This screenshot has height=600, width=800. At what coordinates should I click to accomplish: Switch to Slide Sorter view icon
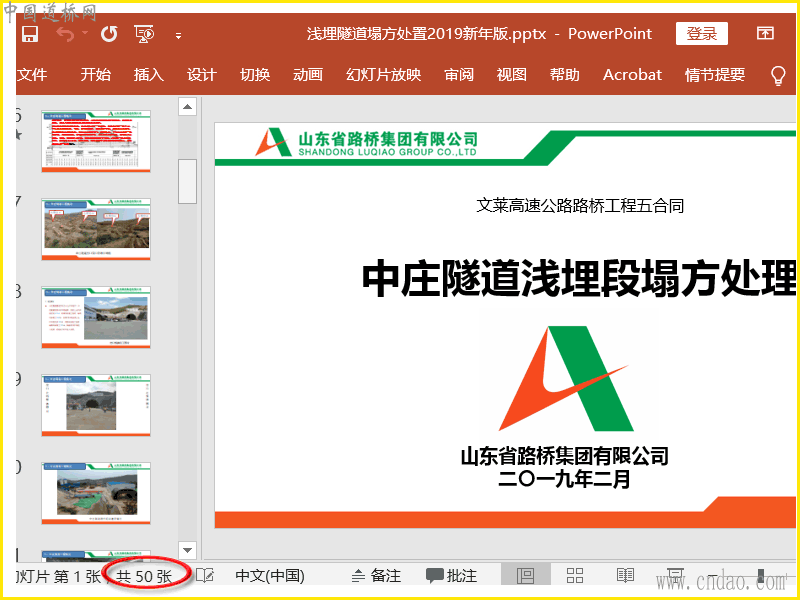click(575, 576)
